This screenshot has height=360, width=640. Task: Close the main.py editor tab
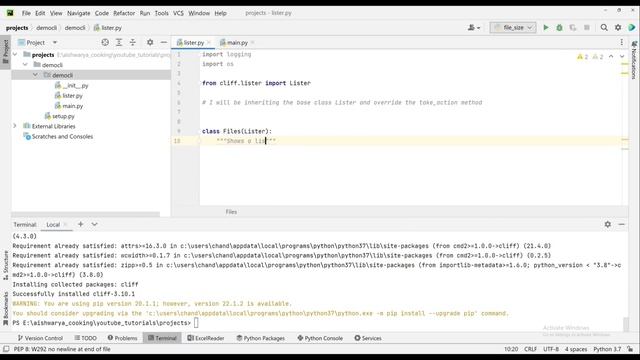[252, 42]
